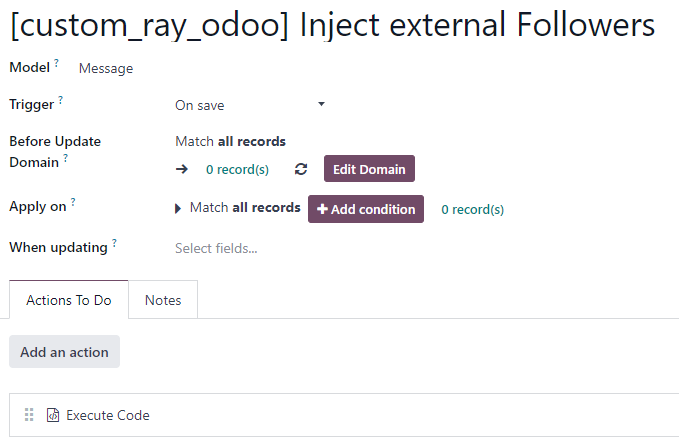The image size is (679, 445).
Task: Click the code file icon next to Execute Code
Action: pyautogui.click(x=53, y=415)
